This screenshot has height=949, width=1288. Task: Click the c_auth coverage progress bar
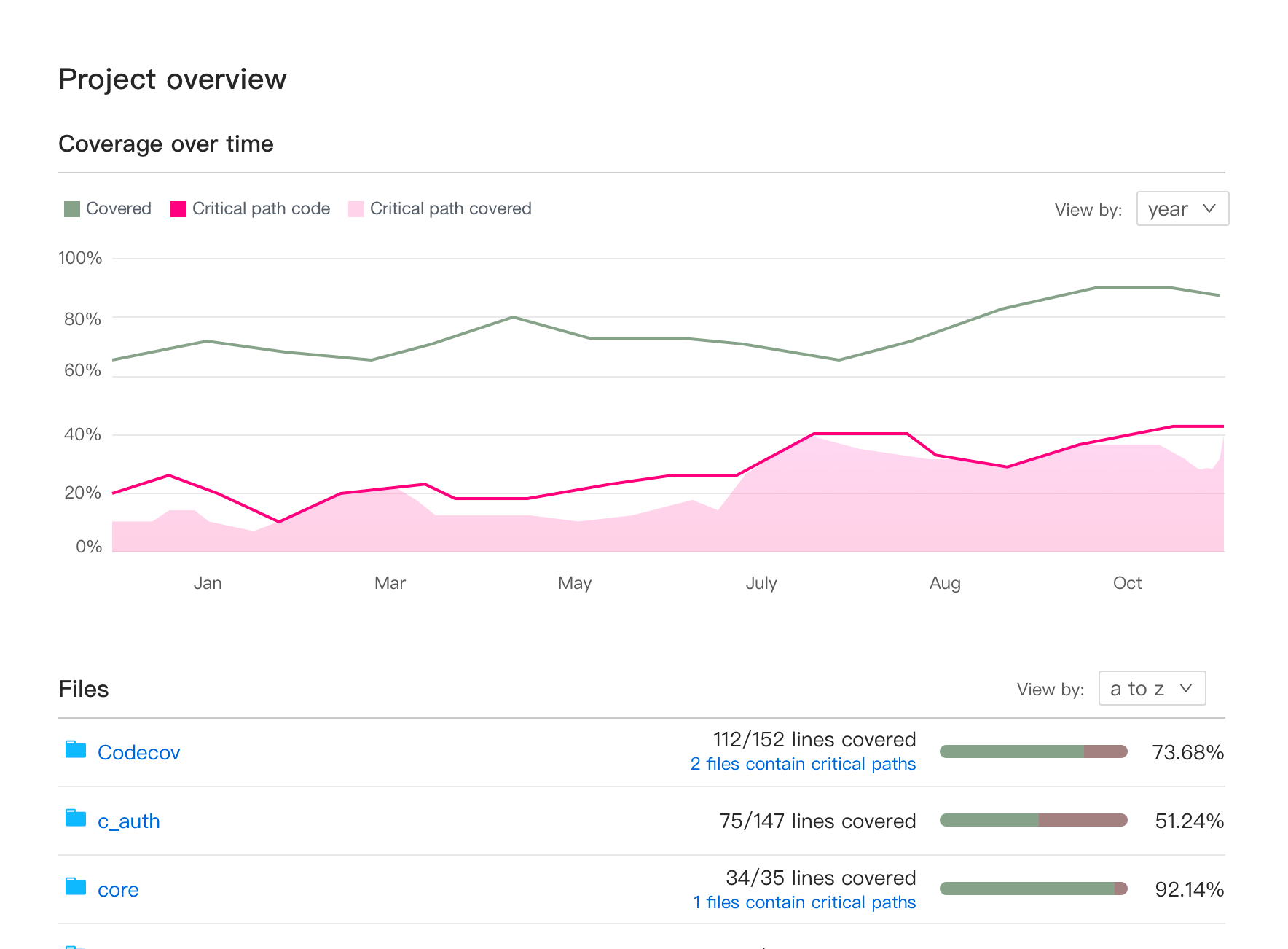click(x=1034, y=820)
